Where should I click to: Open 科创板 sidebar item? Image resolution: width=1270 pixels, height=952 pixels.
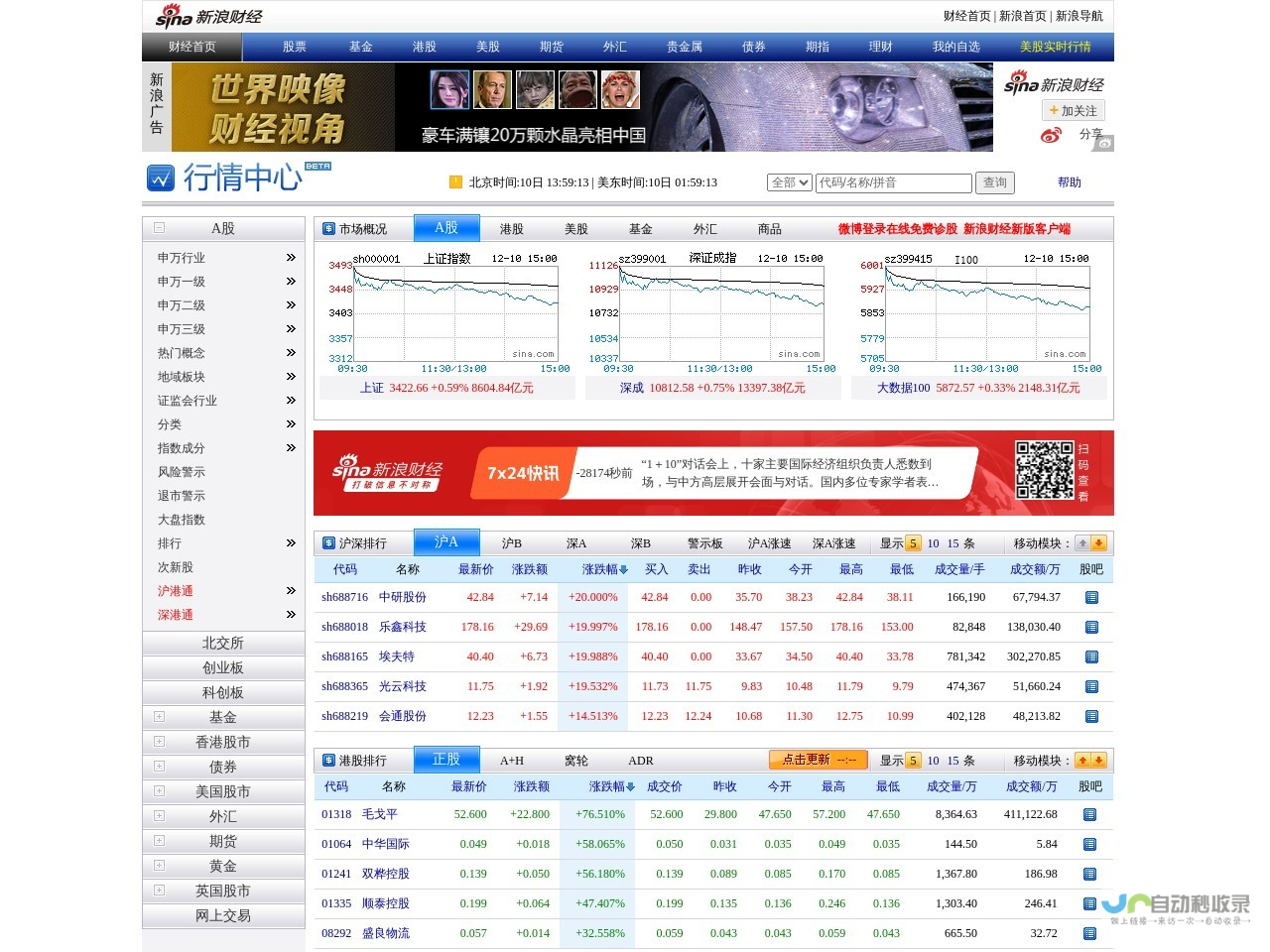pyautogui.click(x=223, y=692)
